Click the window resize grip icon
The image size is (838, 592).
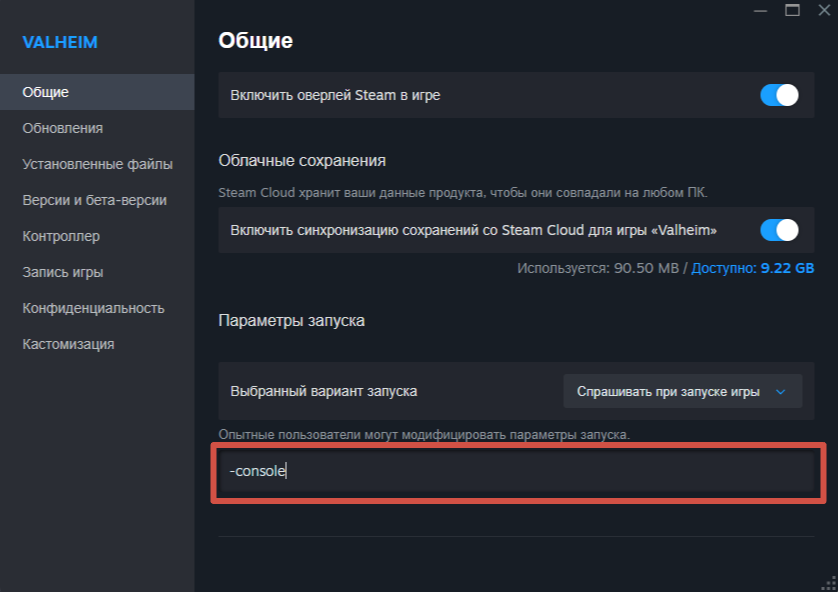(x=828, y=583)
